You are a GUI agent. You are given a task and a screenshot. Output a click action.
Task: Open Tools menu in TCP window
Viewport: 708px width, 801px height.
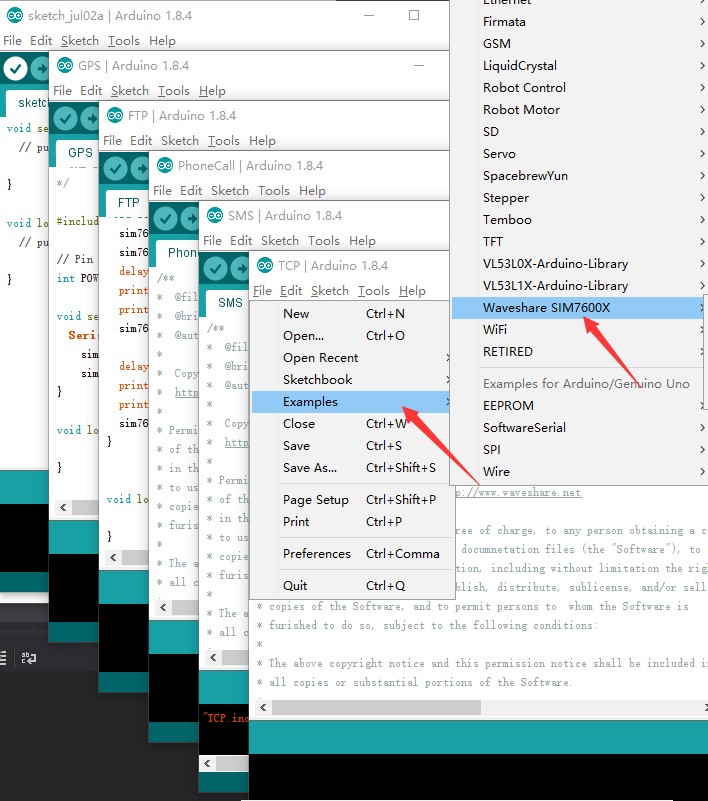point(373,291)
